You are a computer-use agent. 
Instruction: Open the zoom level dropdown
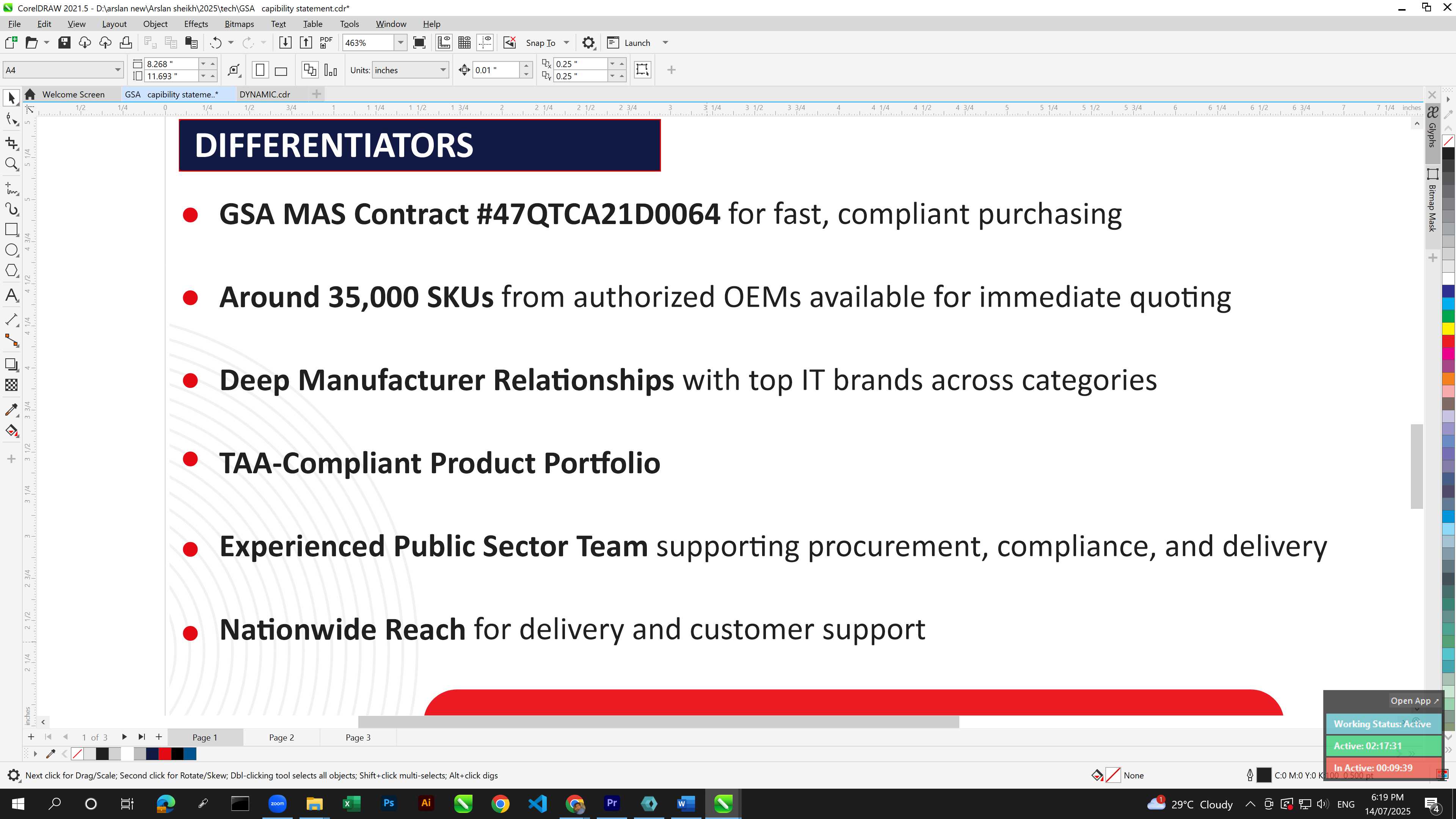tap(401, 42)
